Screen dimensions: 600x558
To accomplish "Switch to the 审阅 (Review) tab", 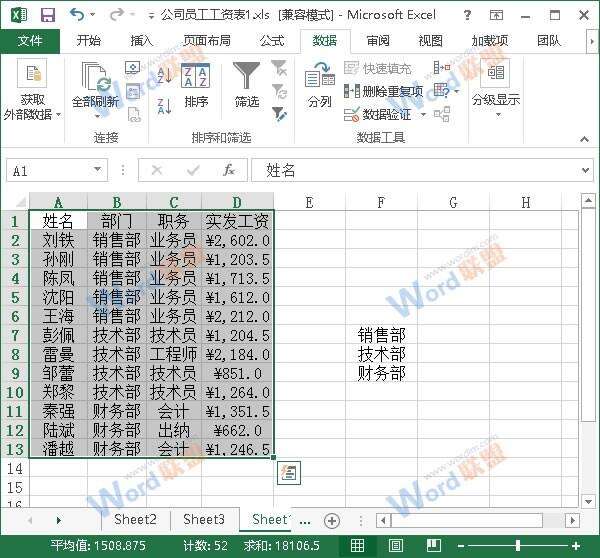I will 378,41.
